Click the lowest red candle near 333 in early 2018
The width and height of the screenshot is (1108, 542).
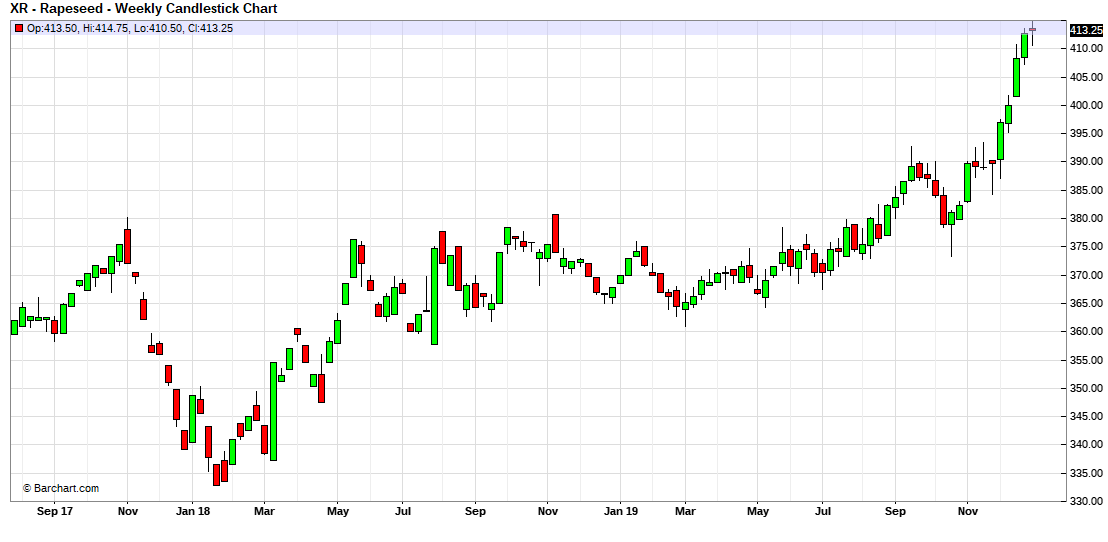(216, 475)
